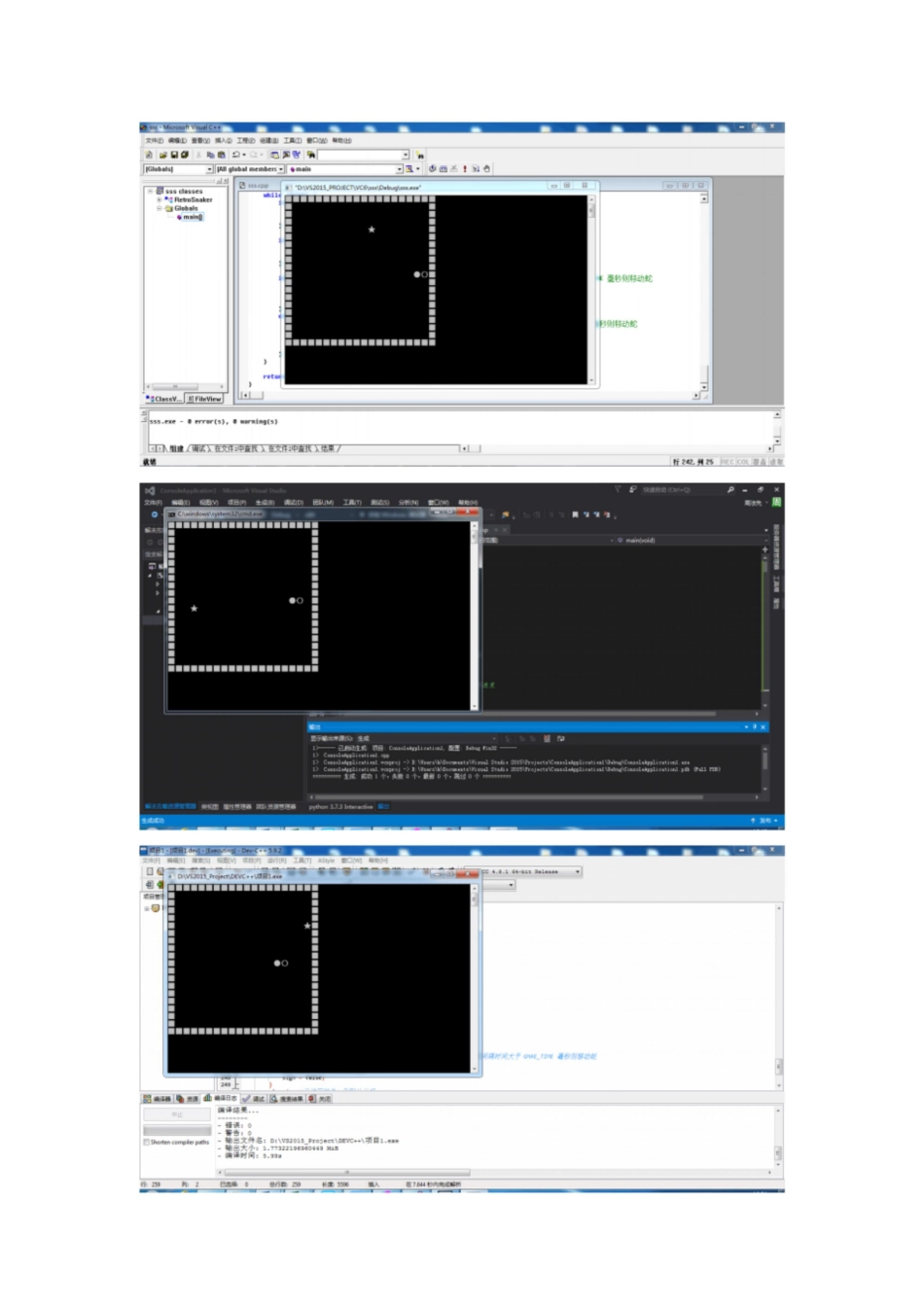Click vertical scrollbar of sss.exe console window
This screenshot has height=1307, width=924.
(590, 289)
